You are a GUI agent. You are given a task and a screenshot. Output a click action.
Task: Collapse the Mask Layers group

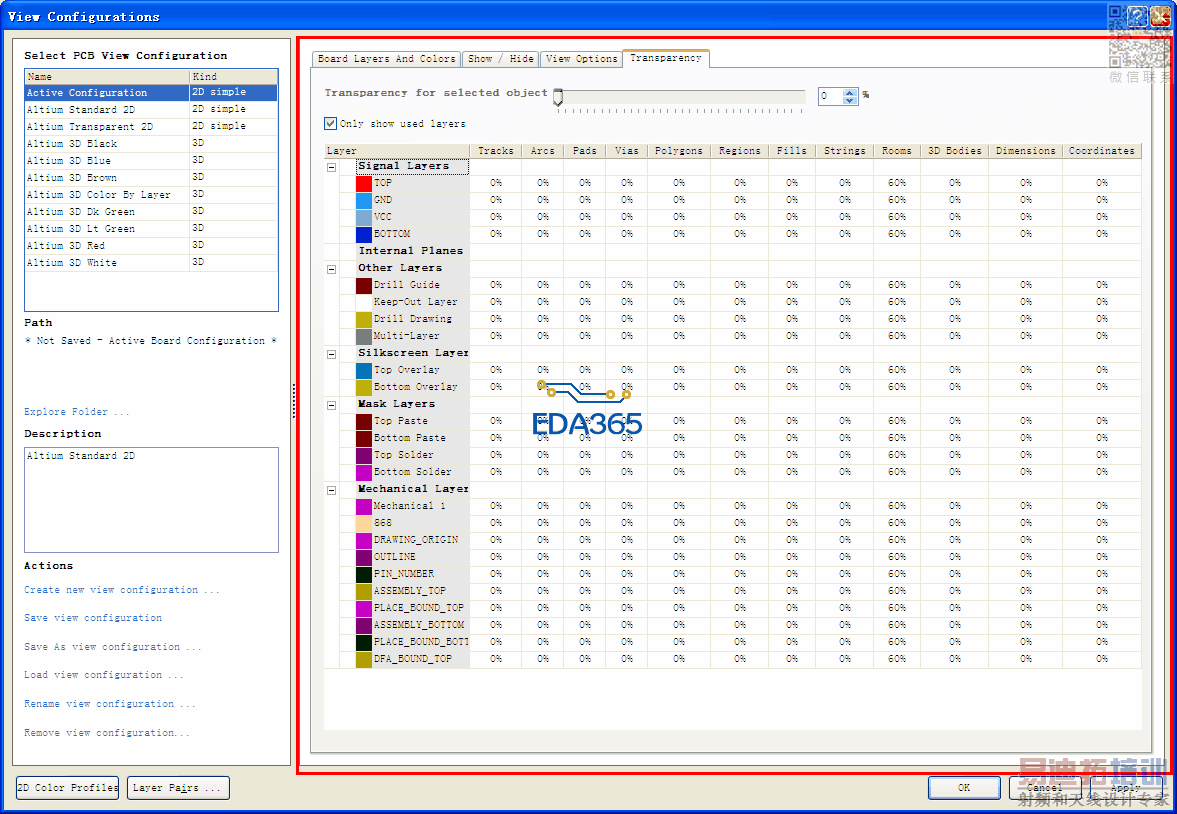332,405
